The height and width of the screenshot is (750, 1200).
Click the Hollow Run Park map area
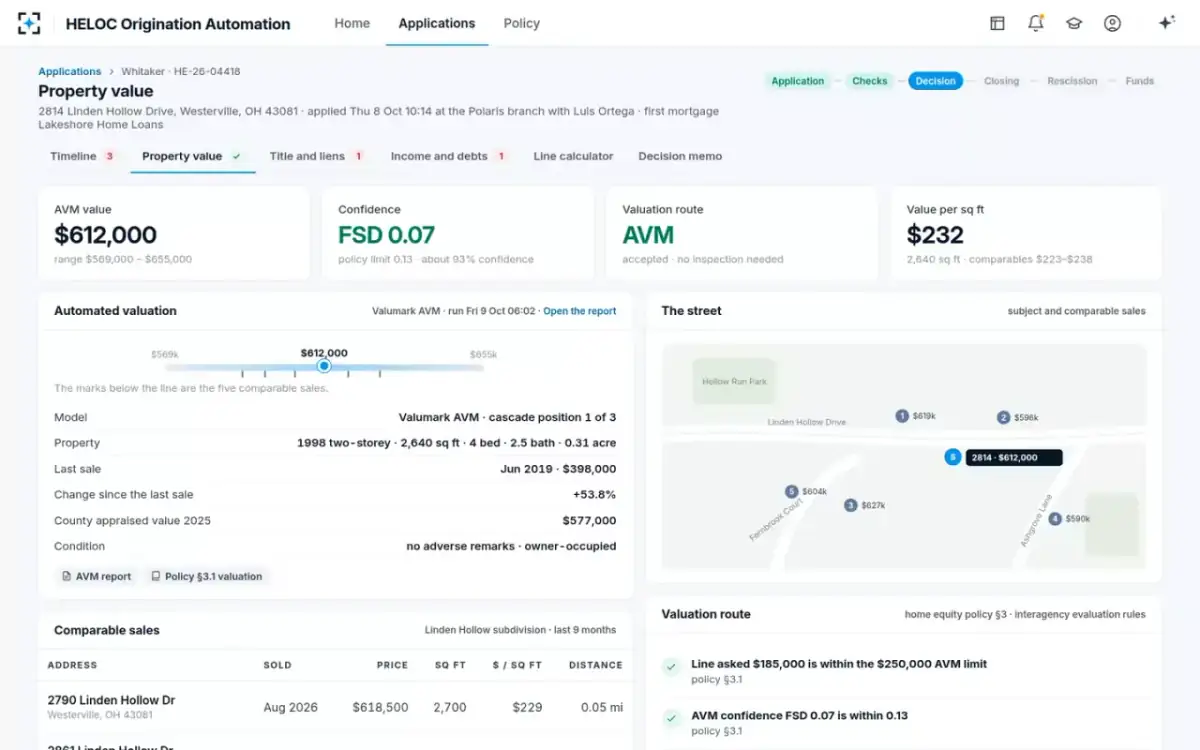tap(735, 382)
